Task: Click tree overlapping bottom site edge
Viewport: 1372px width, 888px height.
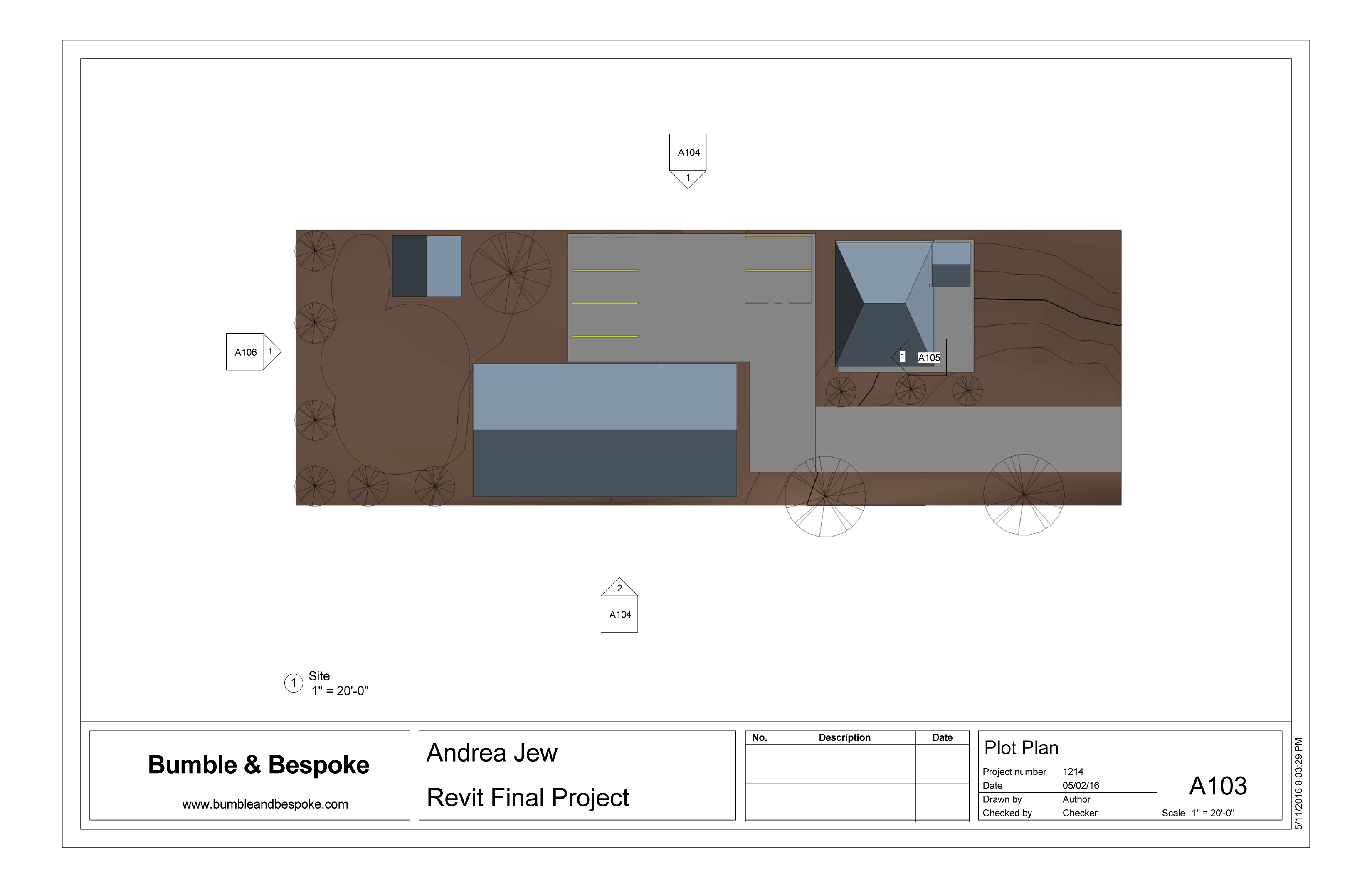Action: pyautogui.click(x=824, y=496)
